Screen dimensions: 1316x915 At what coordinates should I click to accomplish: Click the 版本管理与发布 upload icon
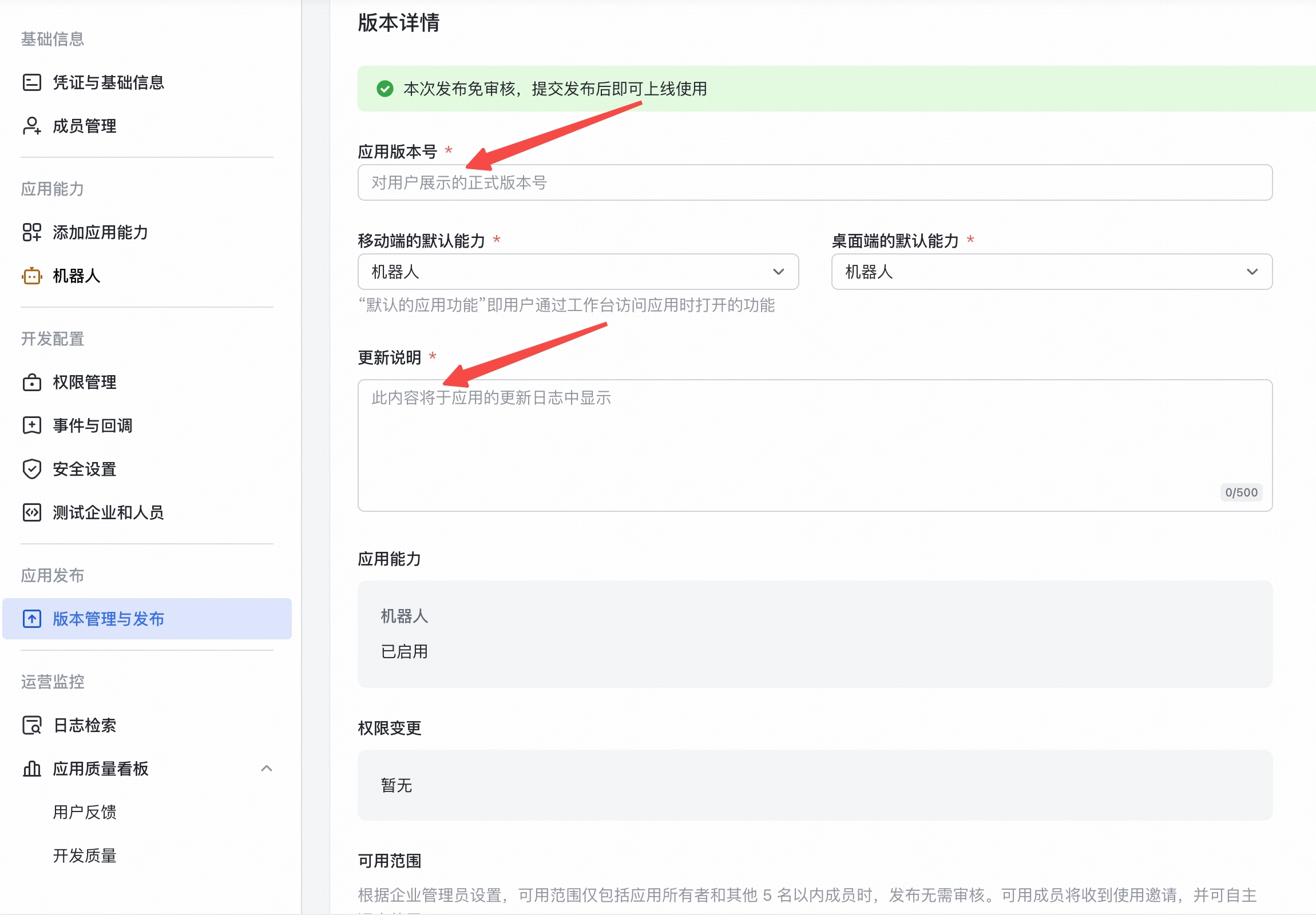point(31,619)
